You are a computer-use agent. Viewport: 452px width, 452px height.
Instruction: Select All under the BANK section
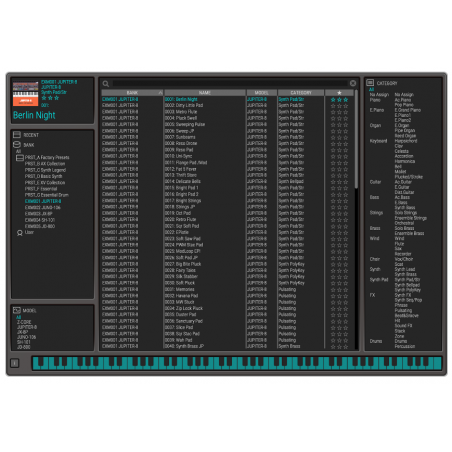pyautogui.click(x=19, y=151)
